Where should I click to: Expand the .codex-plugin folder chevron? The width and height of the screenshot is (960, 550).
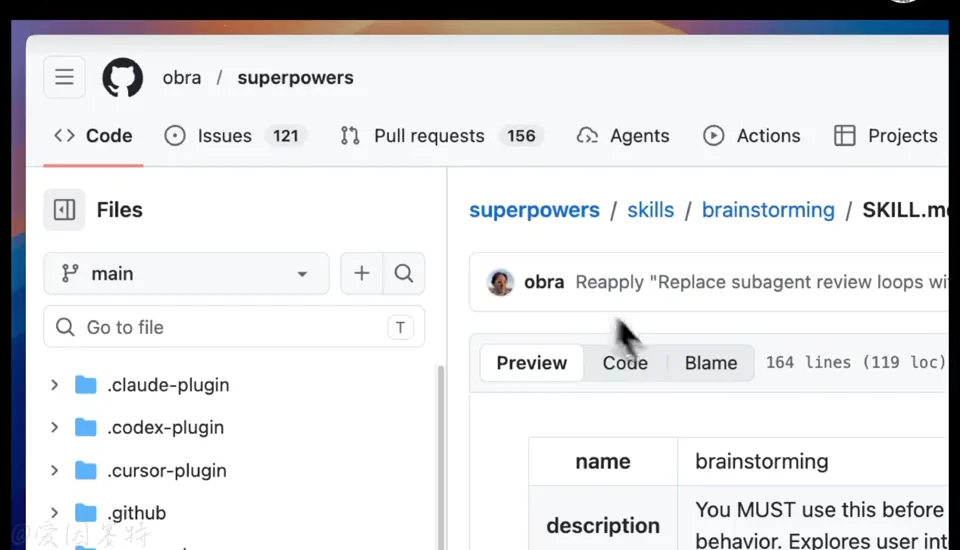[x=54, y=427]
